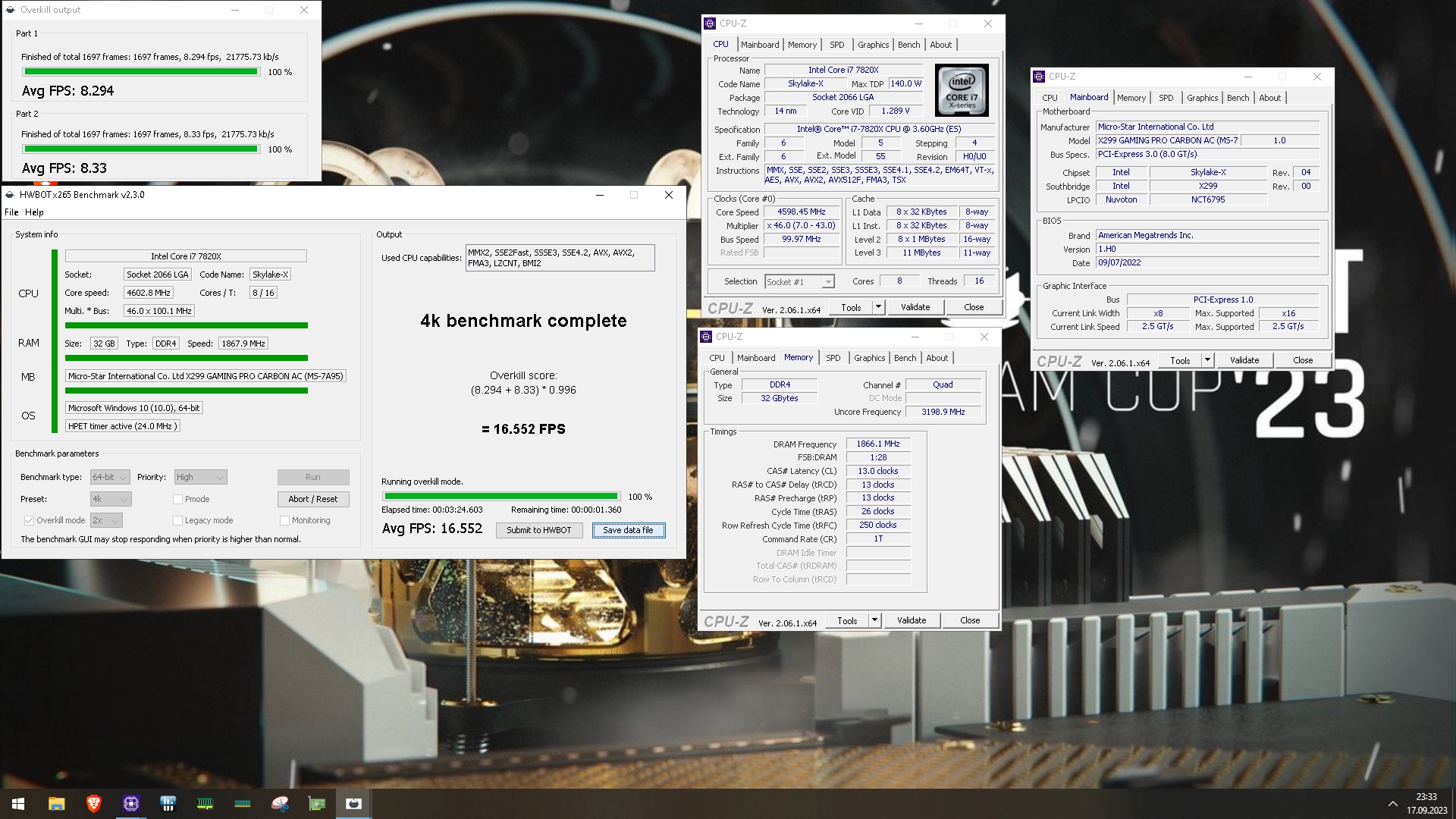The image size is (1456, 819).
Task: Select SPD tab in CPU-Z Mainboard window
Action: click(1166, 98)
